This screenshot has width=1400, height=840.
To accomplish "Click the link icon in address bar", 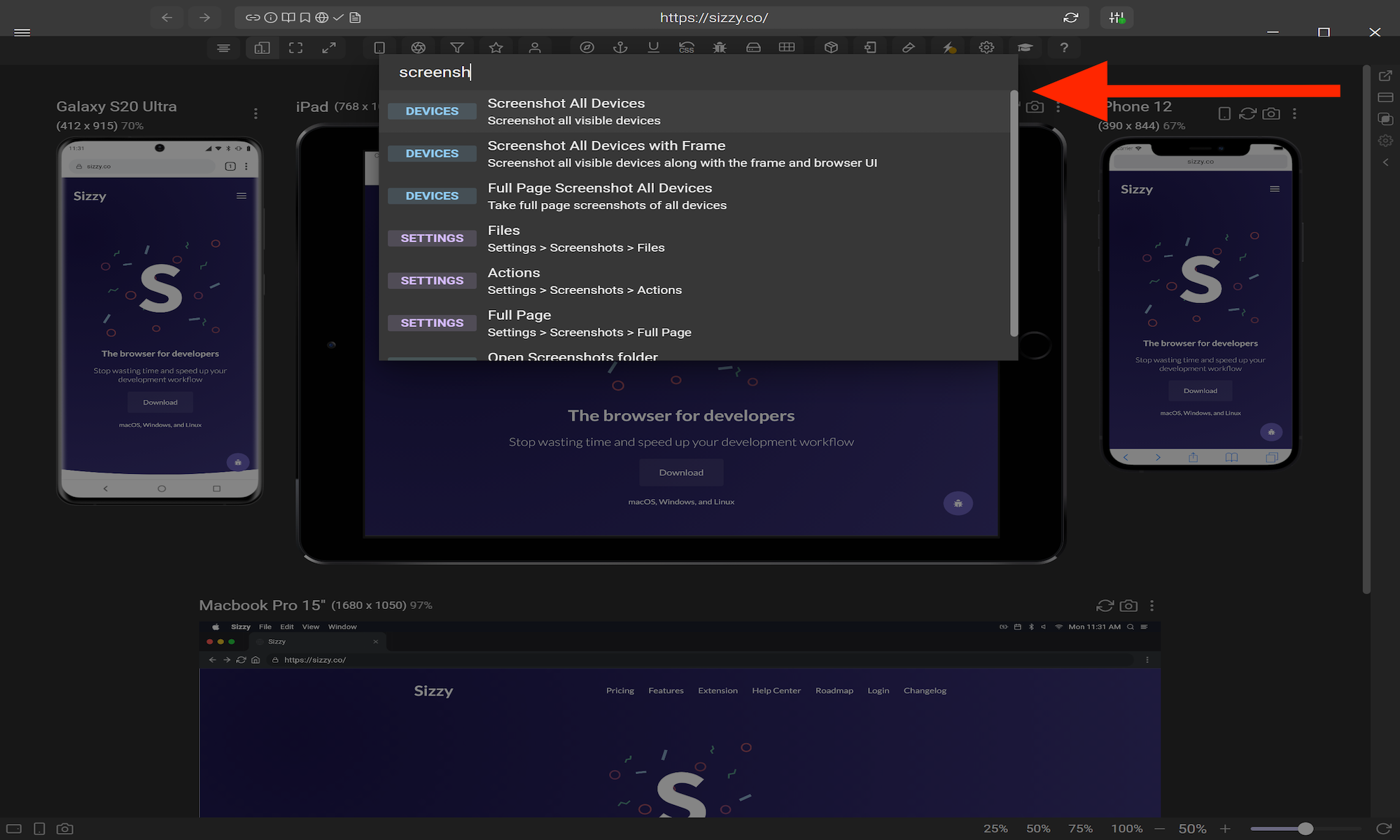I will [253, 17].
